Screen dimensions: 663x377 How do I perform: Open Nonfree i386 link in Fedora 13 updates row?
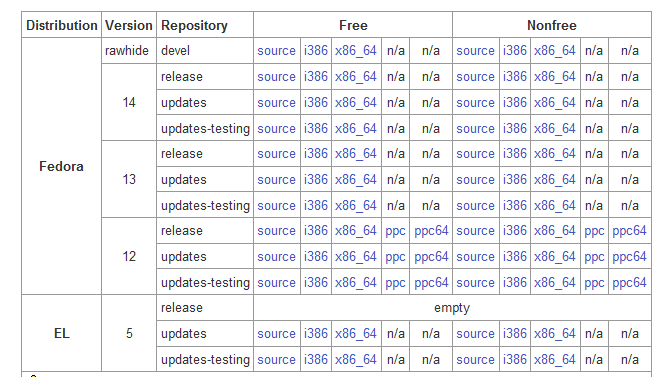click(x=515, y=179)
